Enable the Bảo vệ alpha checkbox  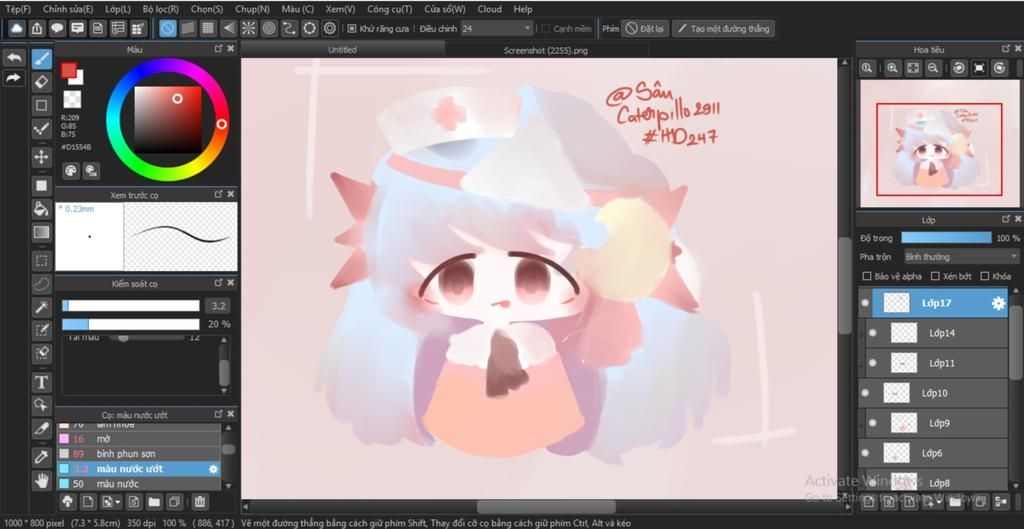pos(867,276)
